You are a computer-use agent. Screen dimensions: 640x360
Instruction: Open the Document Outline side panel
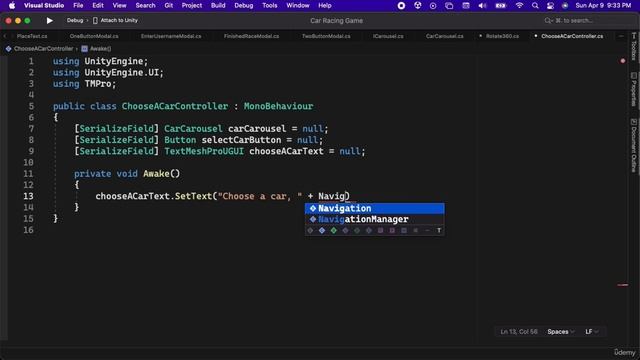pyautogui.click(x=633, y=145)
